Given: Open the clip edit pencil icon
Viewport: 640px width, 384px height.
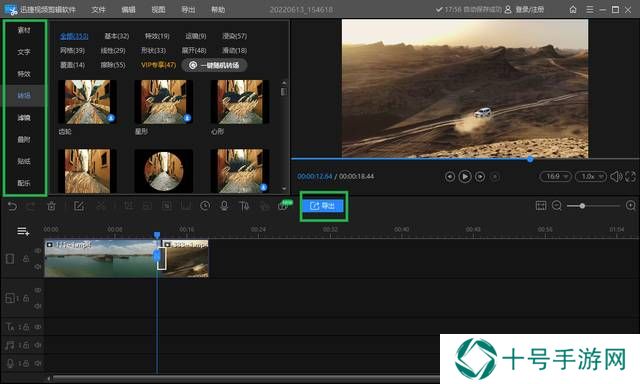Looking at the screenshot, I should click(79, 206).
